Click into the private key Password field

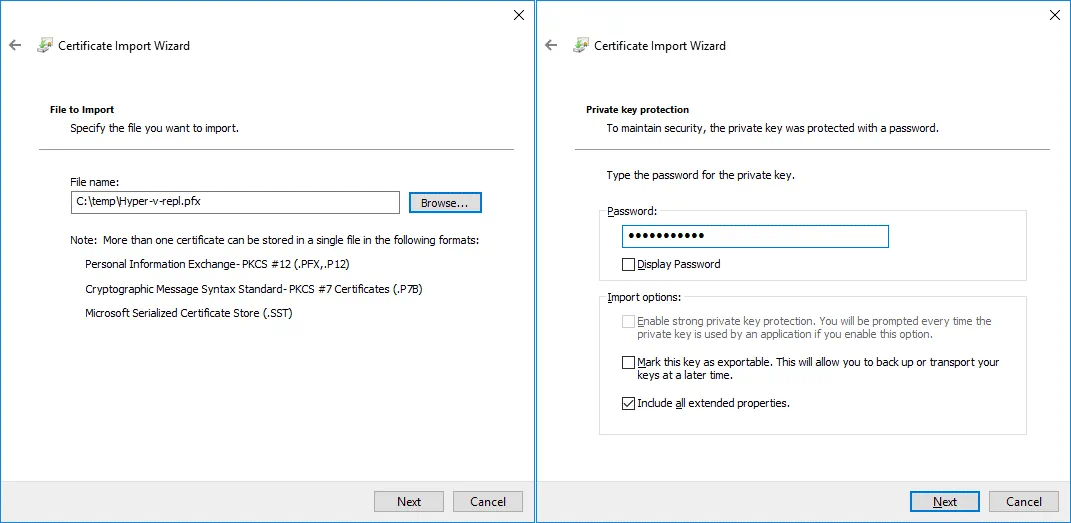click(755, 236)
